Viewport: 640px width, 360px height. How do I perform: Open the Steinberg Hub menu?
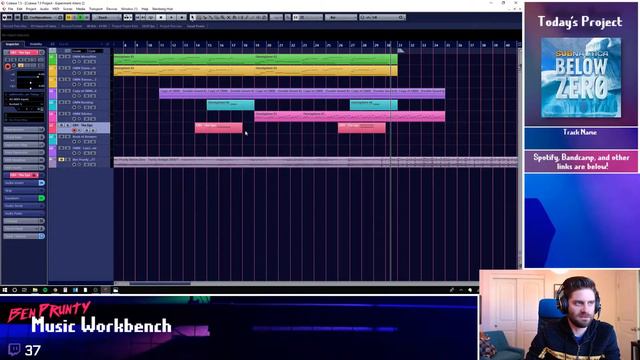point(162,9)
